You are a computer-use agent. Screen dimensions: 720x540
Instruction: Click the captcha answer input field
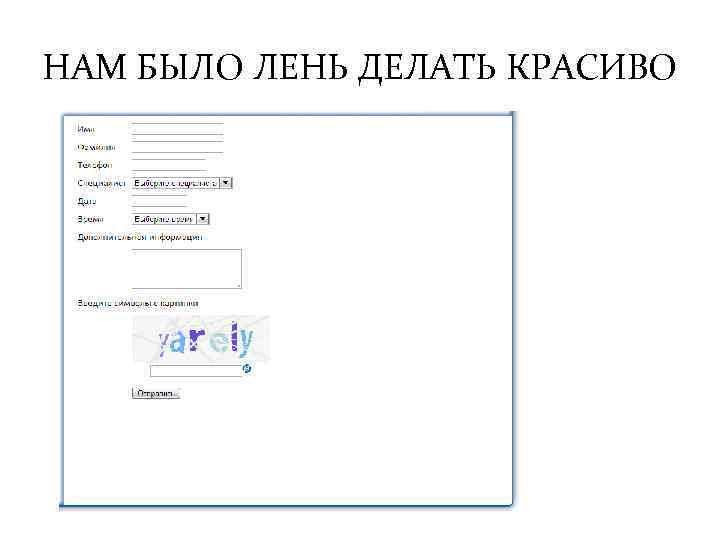pos(196,371)
